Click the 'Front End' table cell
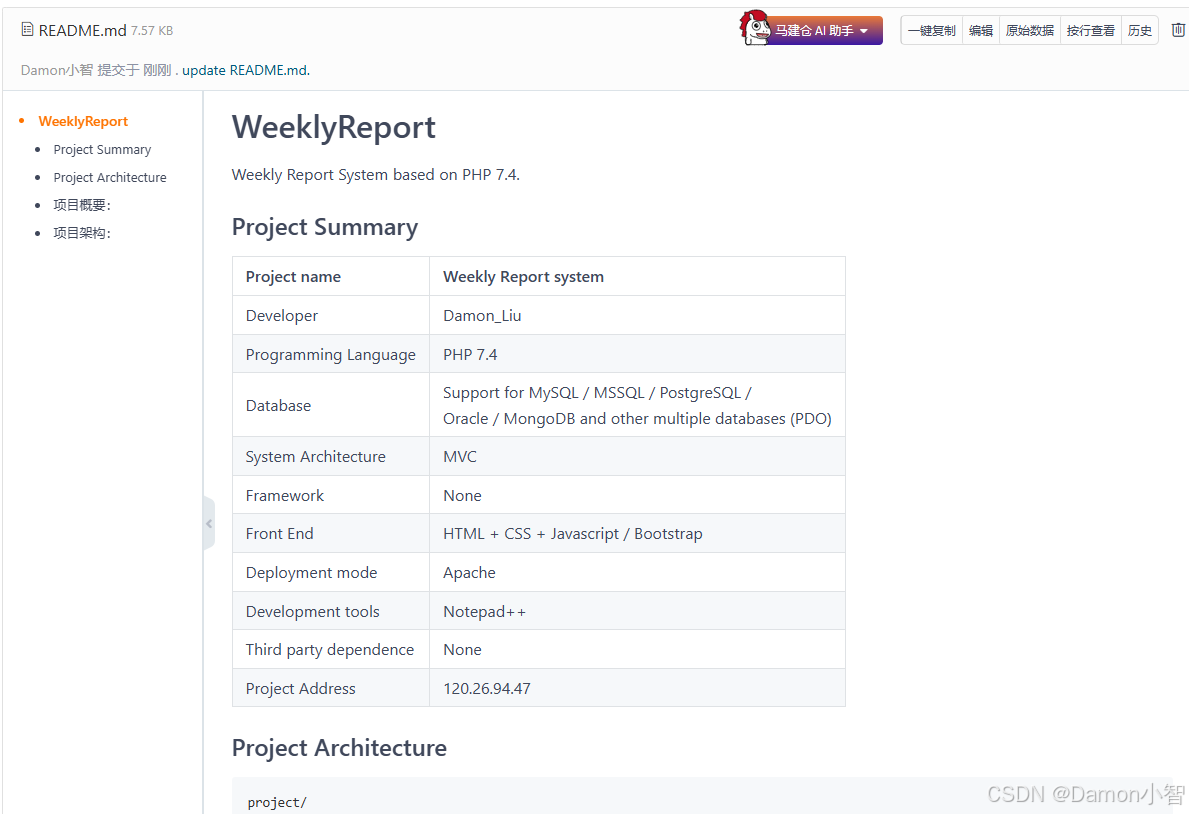Viewport: 1189px width, 814px height. tap(331, 533)
